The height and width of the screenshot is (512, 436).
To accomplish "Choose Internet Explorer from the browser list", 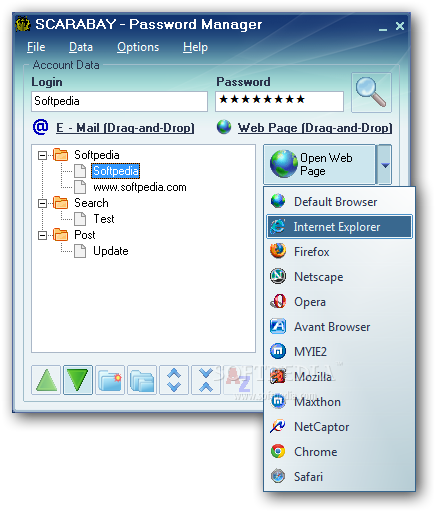I will point(339,227).
